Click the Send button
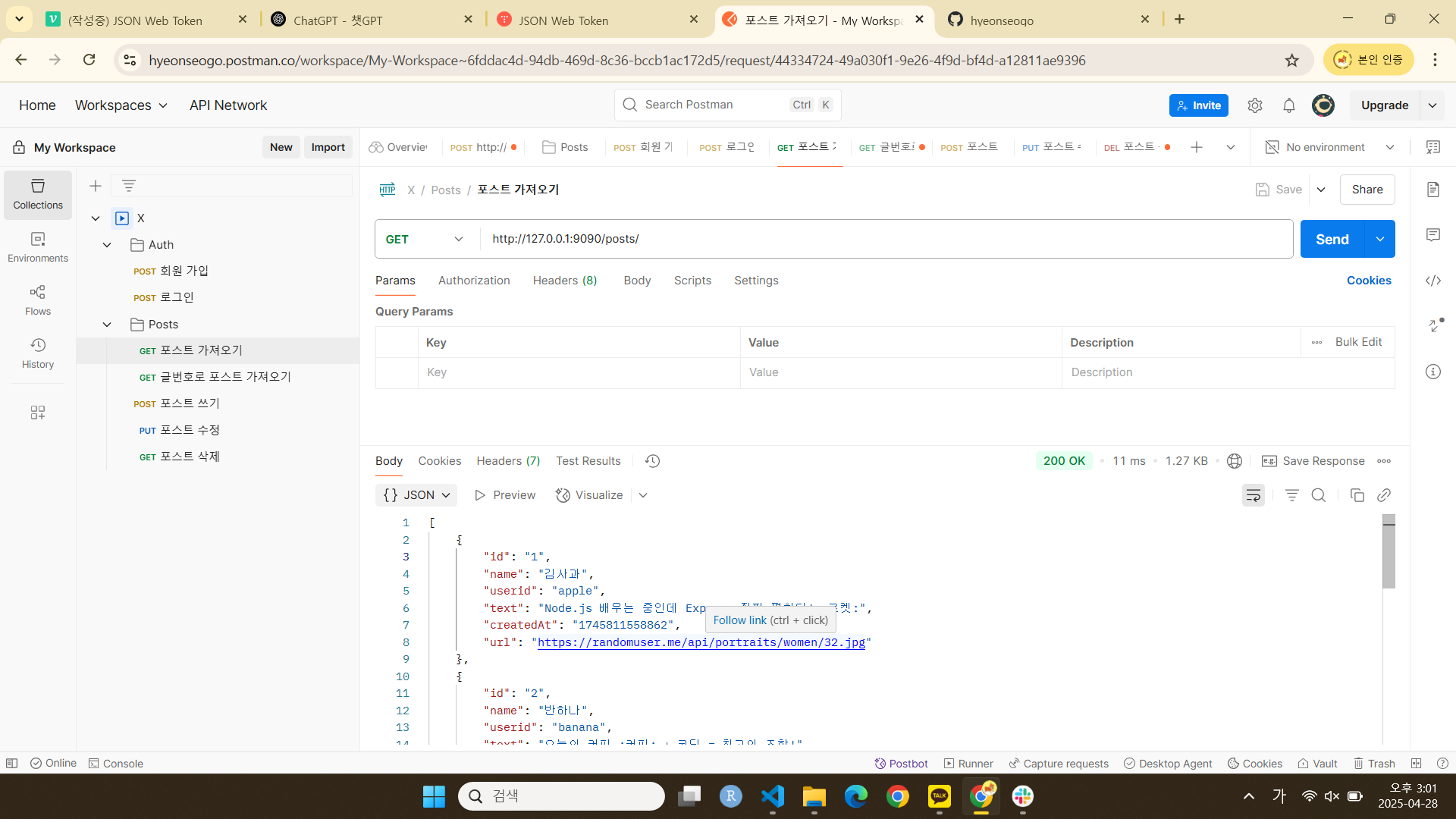The image size is (1456, 819). (x=1332, y=239)
